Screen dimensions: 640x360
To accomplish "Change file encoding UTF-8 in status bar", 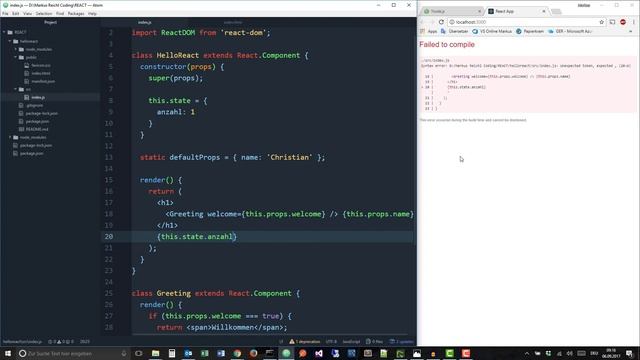I will click(331, 342).
